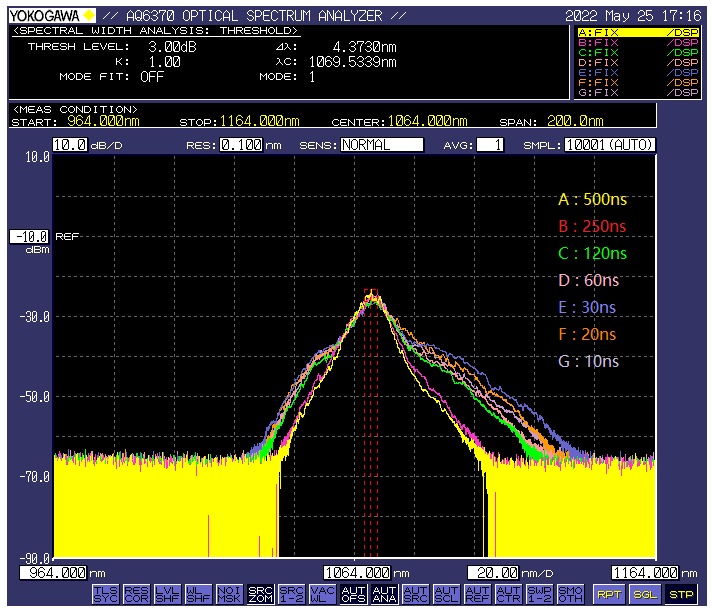Click the AUT ANA auto analysis icon
The height and width of the screenshot is (611, 712).
tap(384, 593)
